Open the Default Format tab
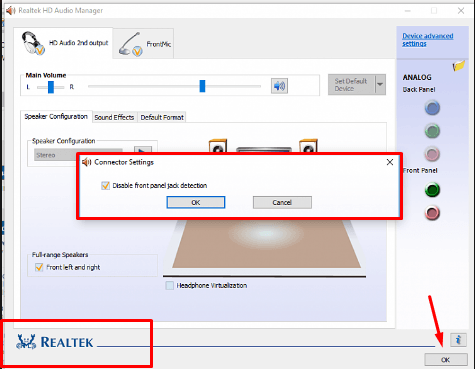The height and width of the screenshot is (369, 475). pyautogui.click(x=162, y=117)
